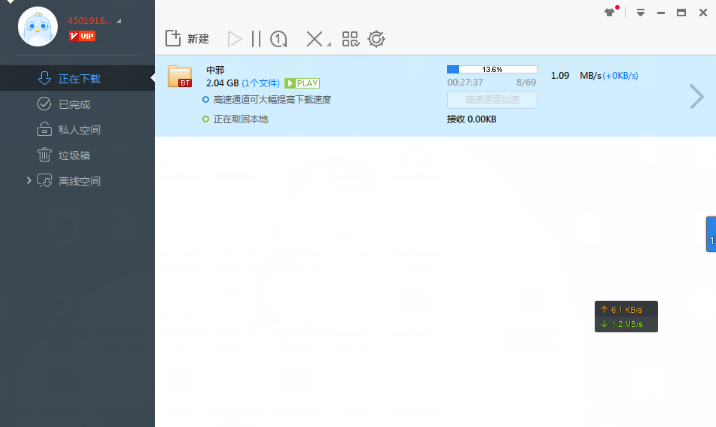Expand task details with the right chevron
The width and height of the screenshot is (716, 427).
click(697, 96)
